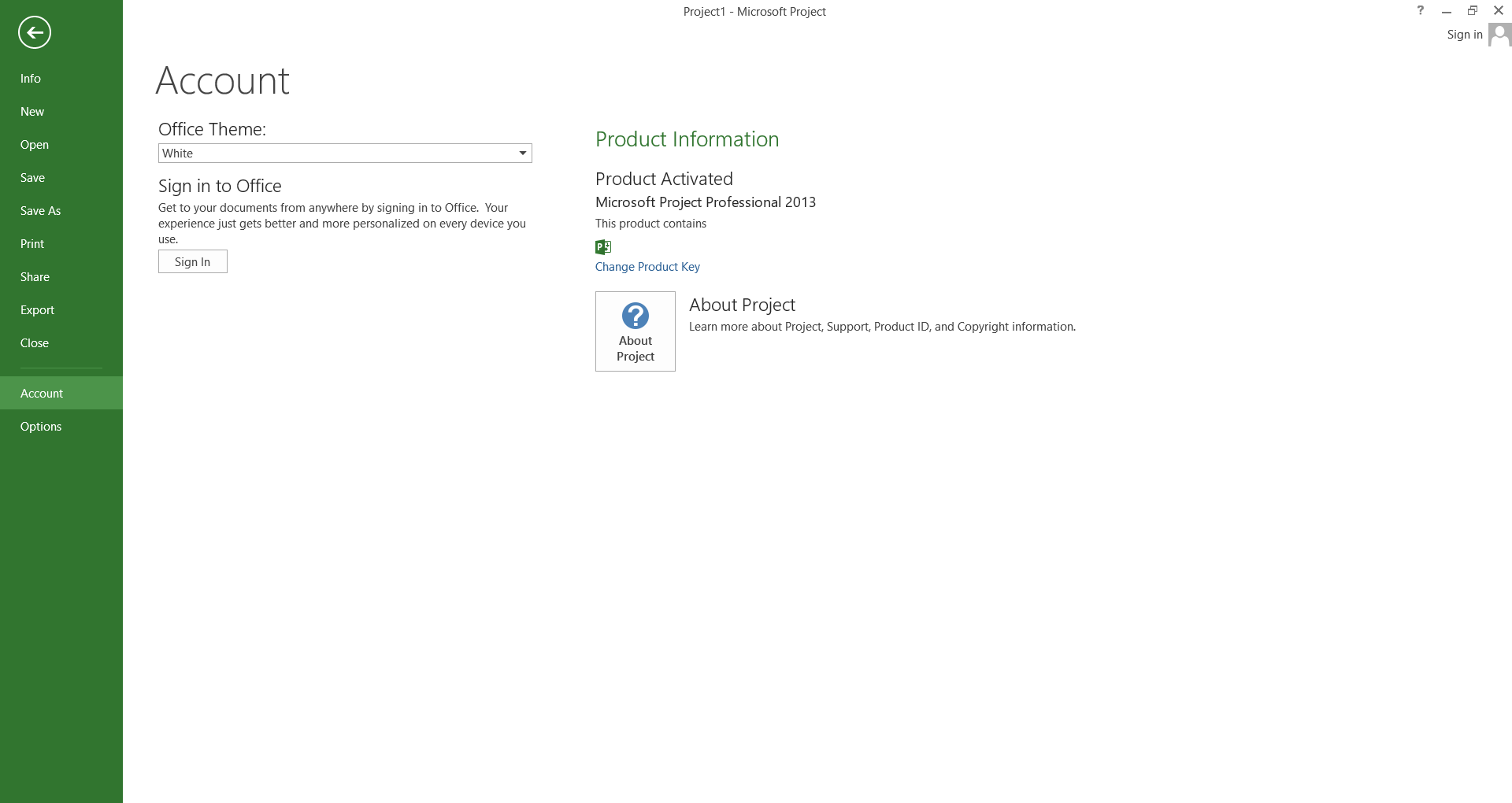Image resolution: width=1512 pixels, height=803 pixels.
Task: Click Sign in text at top right
Action: [1465, 35]
